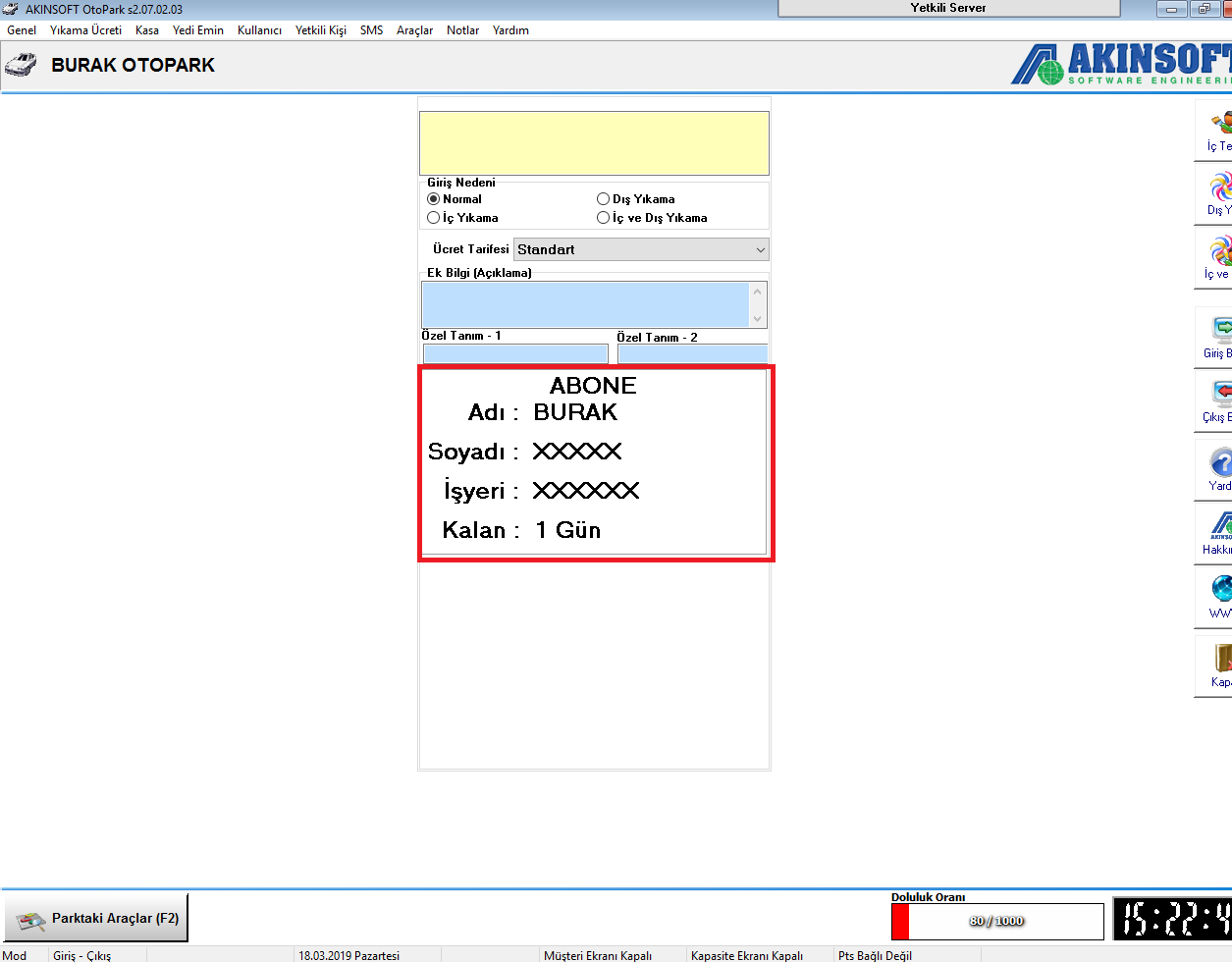Open the Ücret Tarifesi dropdown

pyautogui.click(x=641, y=249)
